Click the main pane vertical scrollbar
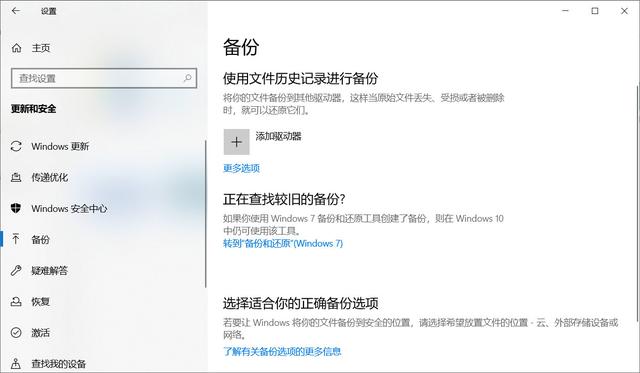640x373 pixels. coord(637,203)
